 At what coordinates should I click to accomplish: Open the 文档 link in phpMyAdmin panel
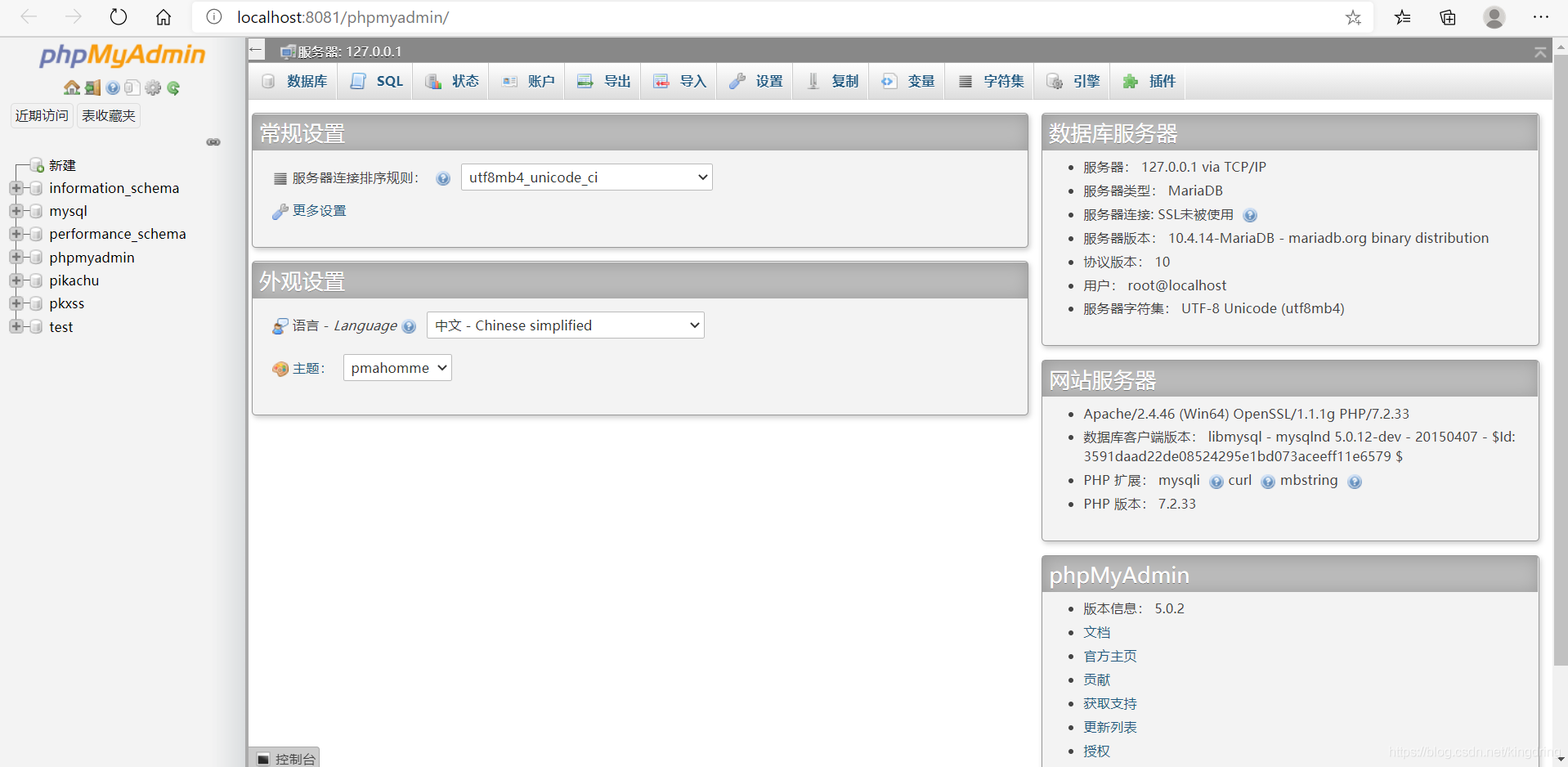click(1097, 633)
